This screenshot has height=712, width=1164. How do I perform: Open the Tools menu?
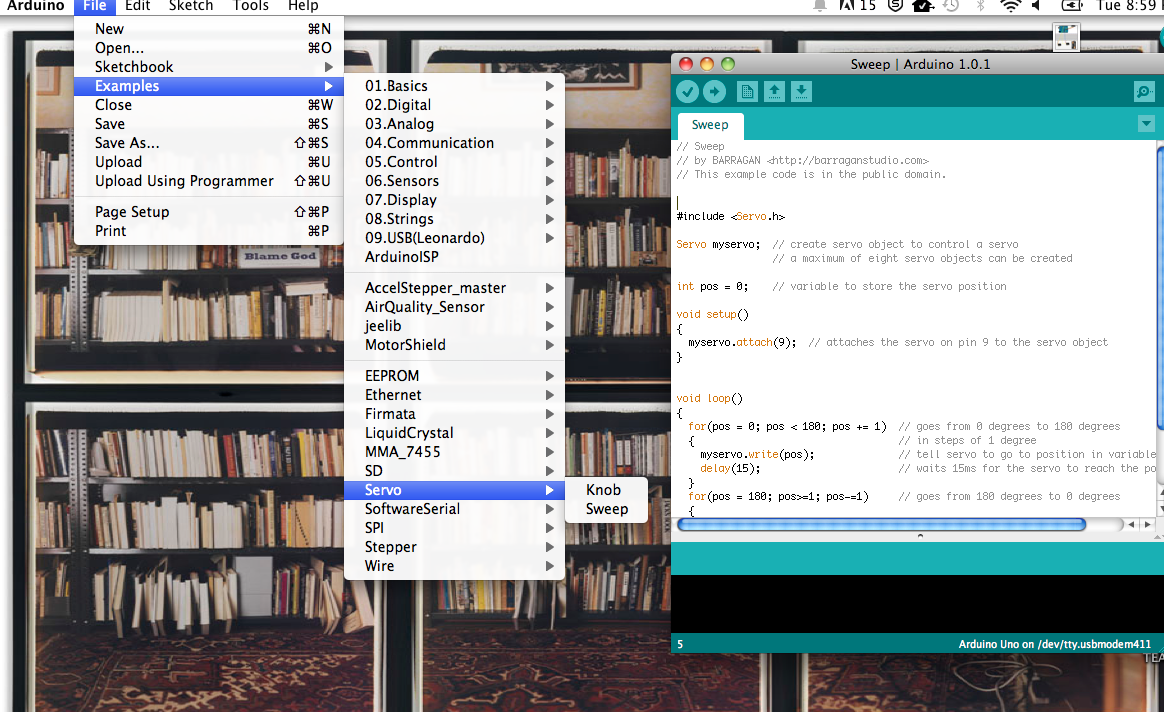click(250, 6)
